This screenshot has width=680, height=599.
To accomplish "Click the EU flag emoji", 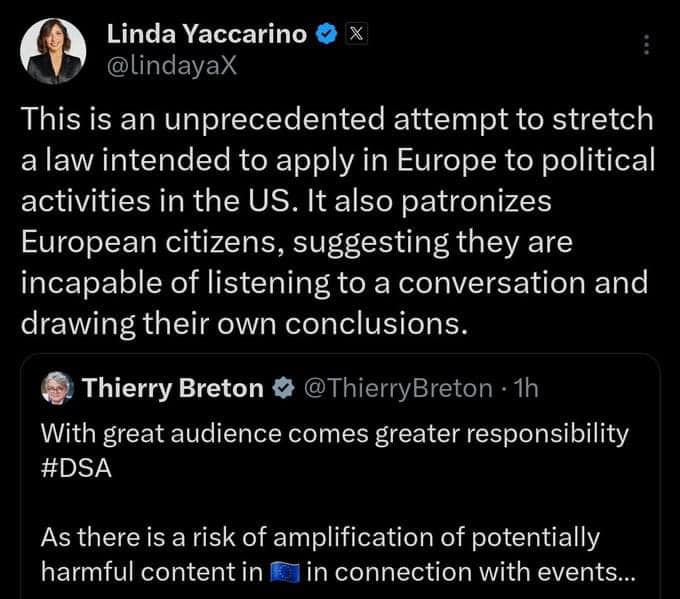I will [285, 573].
